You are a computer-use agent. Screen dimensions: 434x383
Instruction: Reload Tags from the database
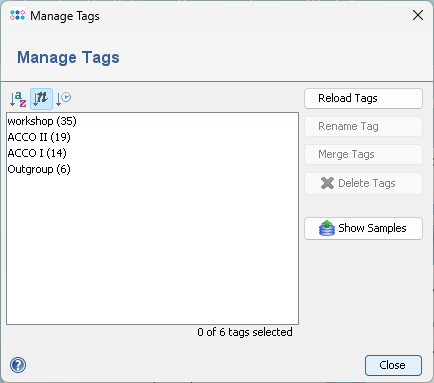(363, 98)
